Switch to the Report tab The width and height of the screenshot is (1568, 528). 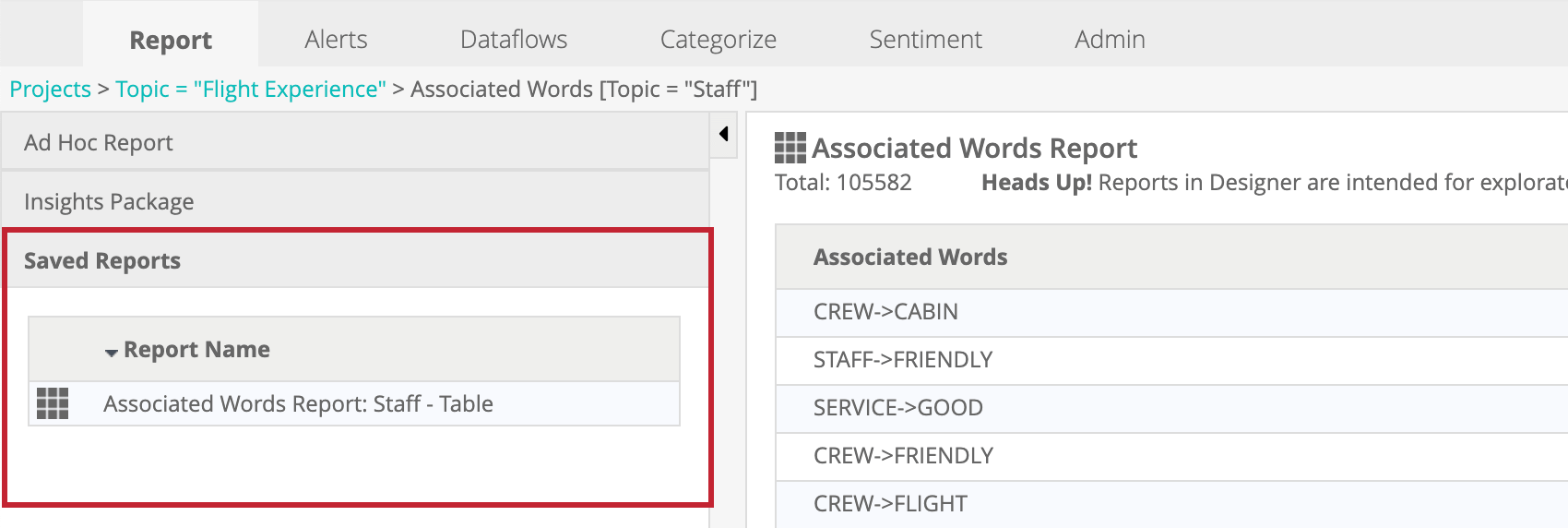coord(171,40)
